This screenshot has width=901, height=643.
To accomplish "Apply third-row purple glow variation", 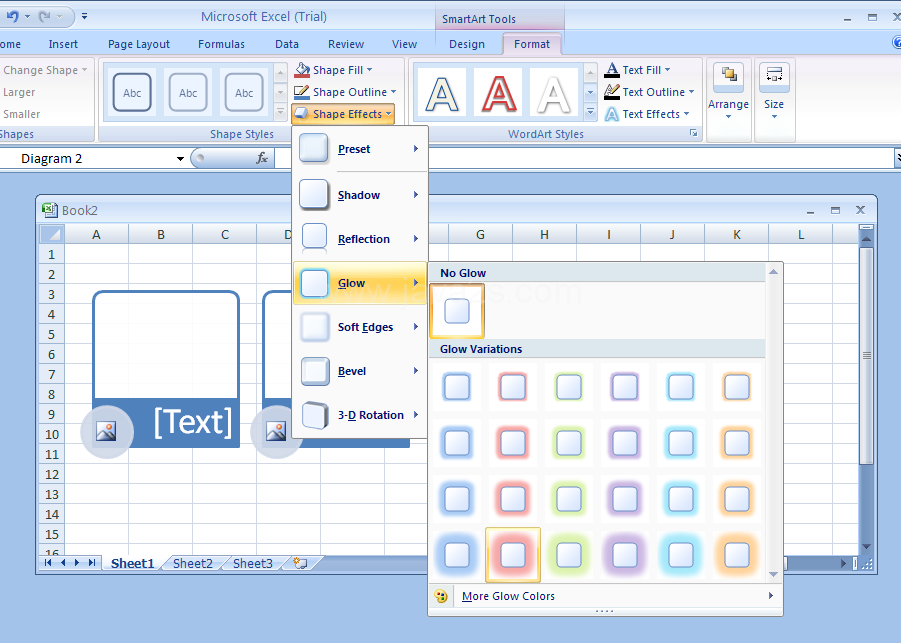I will coord(625,499).
